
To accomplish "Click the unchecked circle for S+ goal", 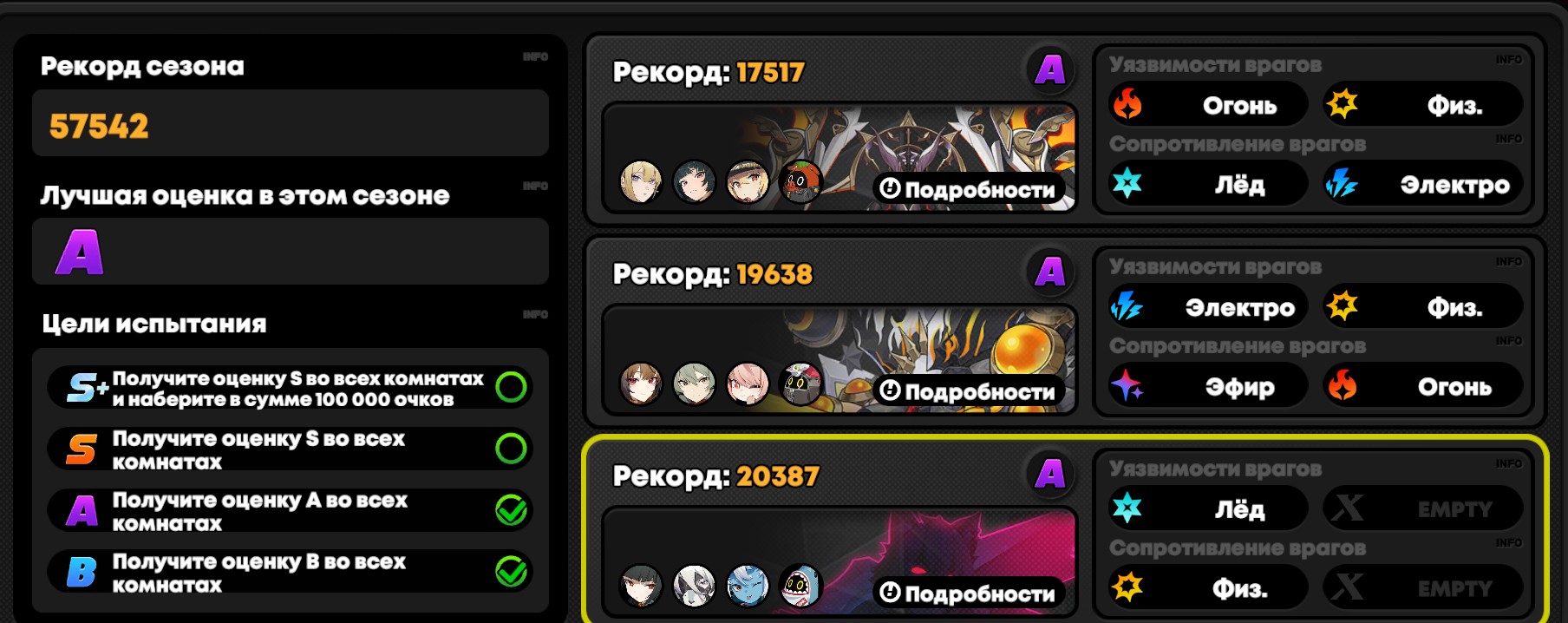I will [x=511, y=387].
